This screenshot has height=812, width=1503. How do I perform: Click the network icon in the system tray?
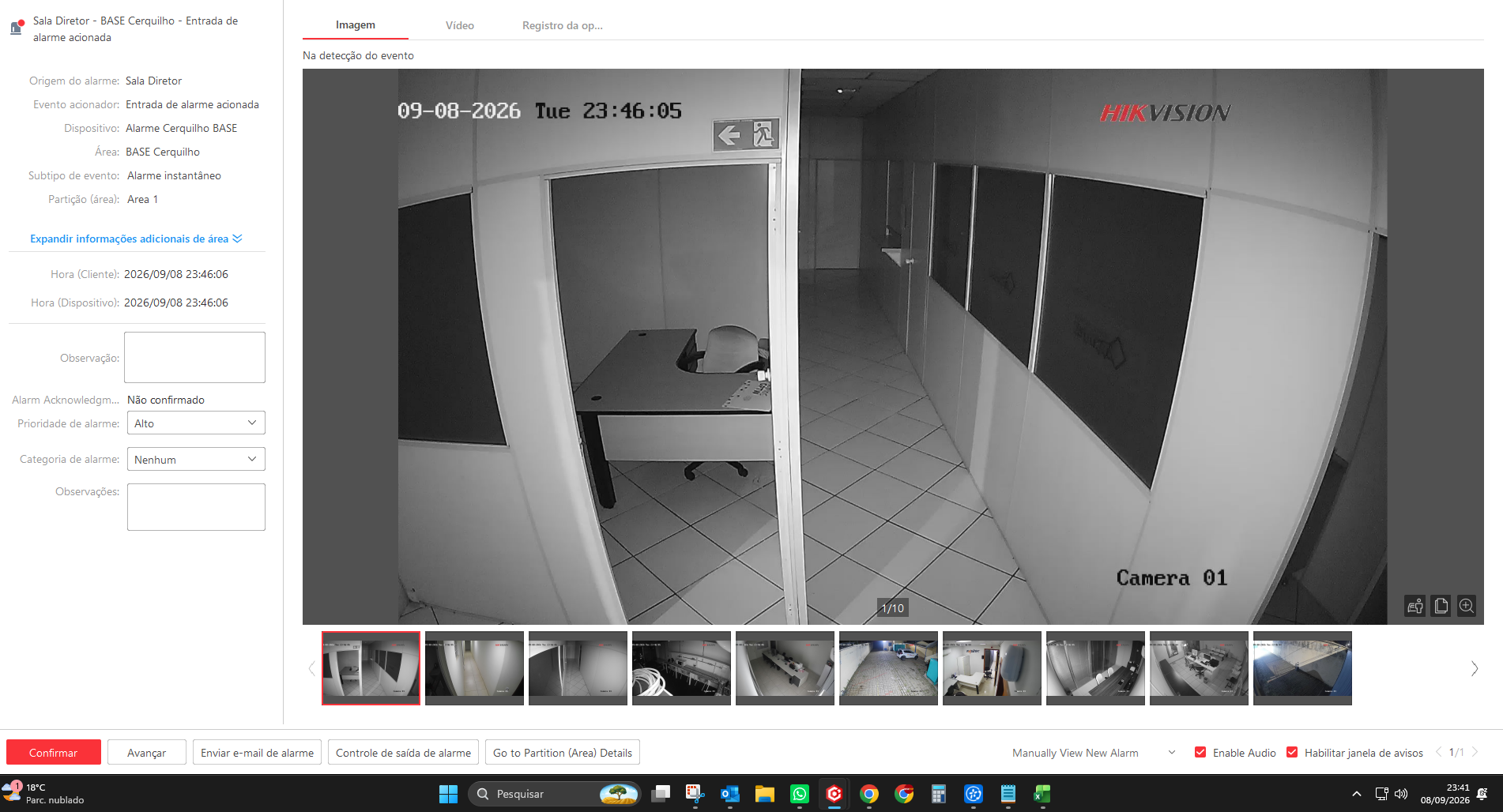(1381, 794)
